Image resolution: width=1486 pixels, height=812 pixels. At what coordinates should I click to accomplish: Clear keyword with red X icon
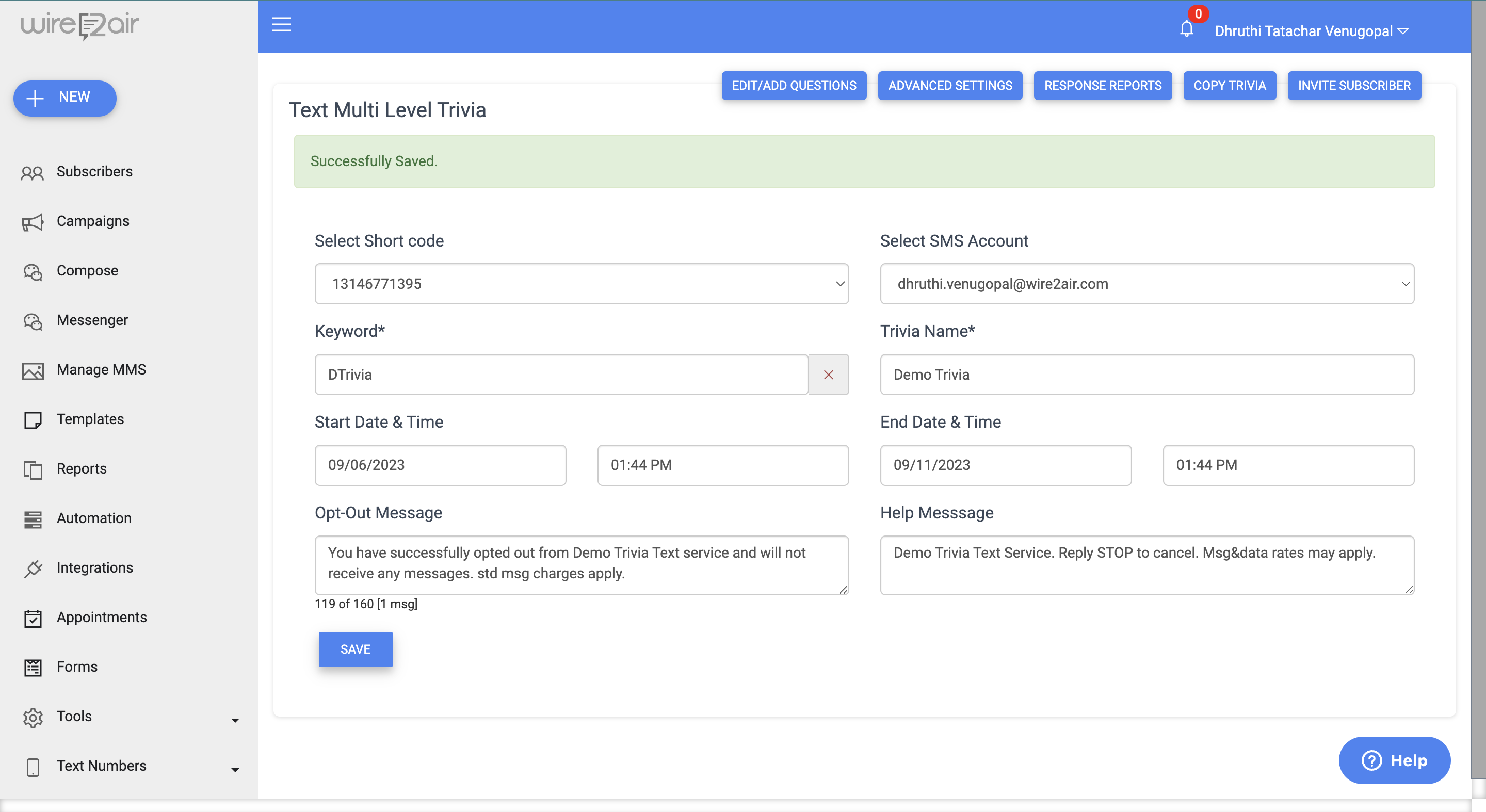(828, 375)
